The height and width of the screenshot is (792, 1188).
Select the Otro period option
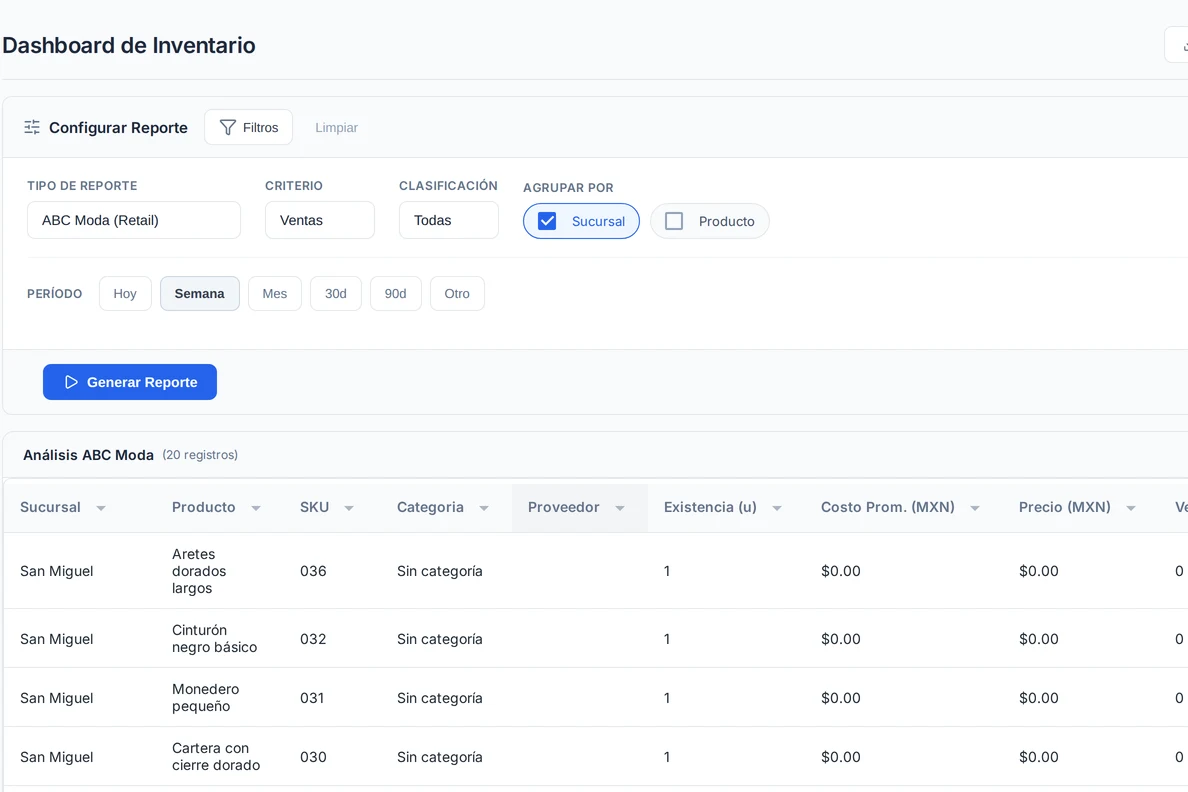coord(457,293)
